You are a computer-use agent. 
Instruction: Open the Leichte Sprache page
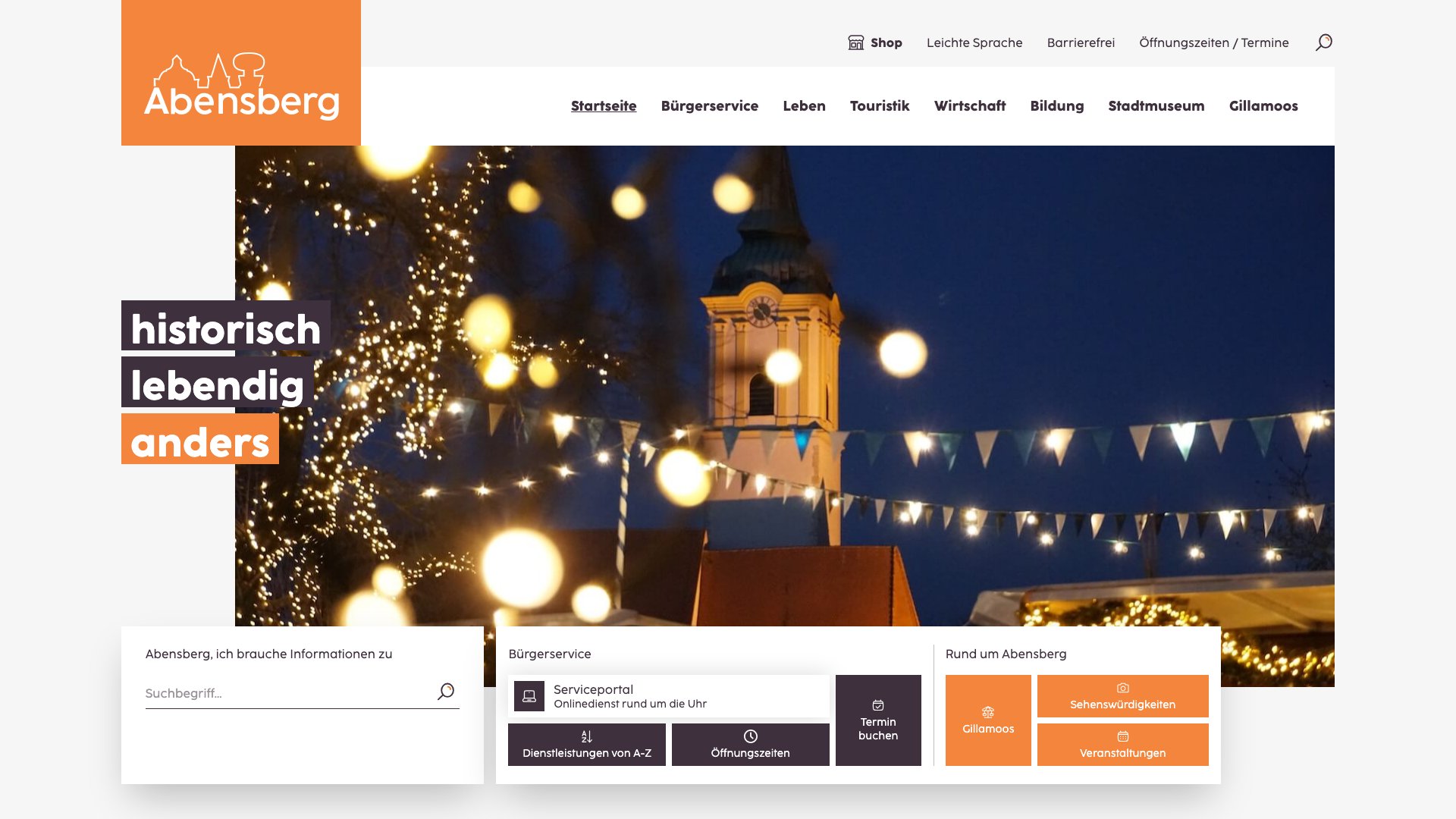click(x=974, y=42)
